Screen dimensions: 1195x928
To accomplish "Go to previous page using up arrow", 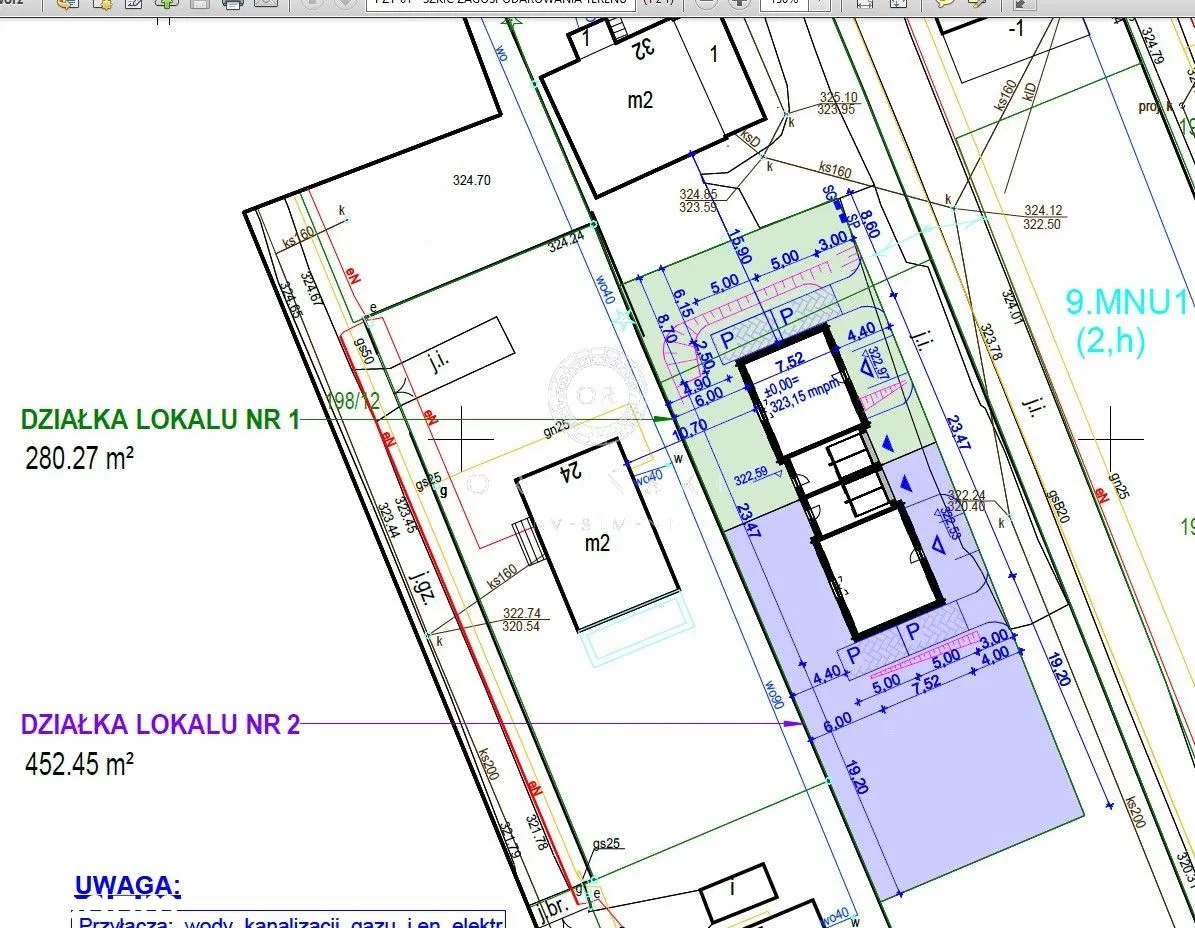I will (311, 3).
